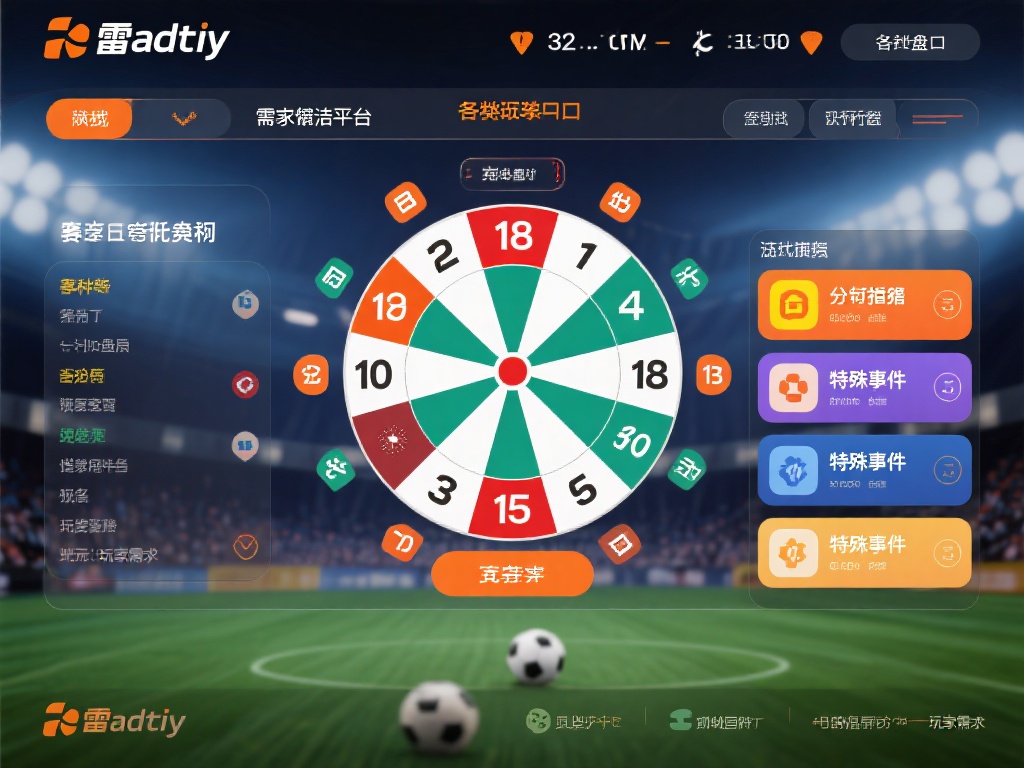1024x768 pixels.
Task: Click the orange logo icon at top left
Action: [66, 39]
